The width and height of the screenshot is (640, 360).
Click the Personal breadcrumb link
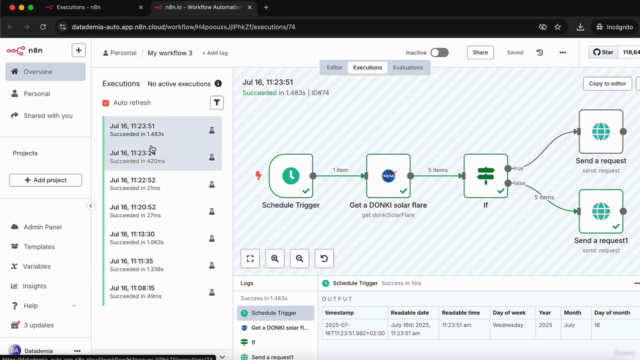[120, 53]
